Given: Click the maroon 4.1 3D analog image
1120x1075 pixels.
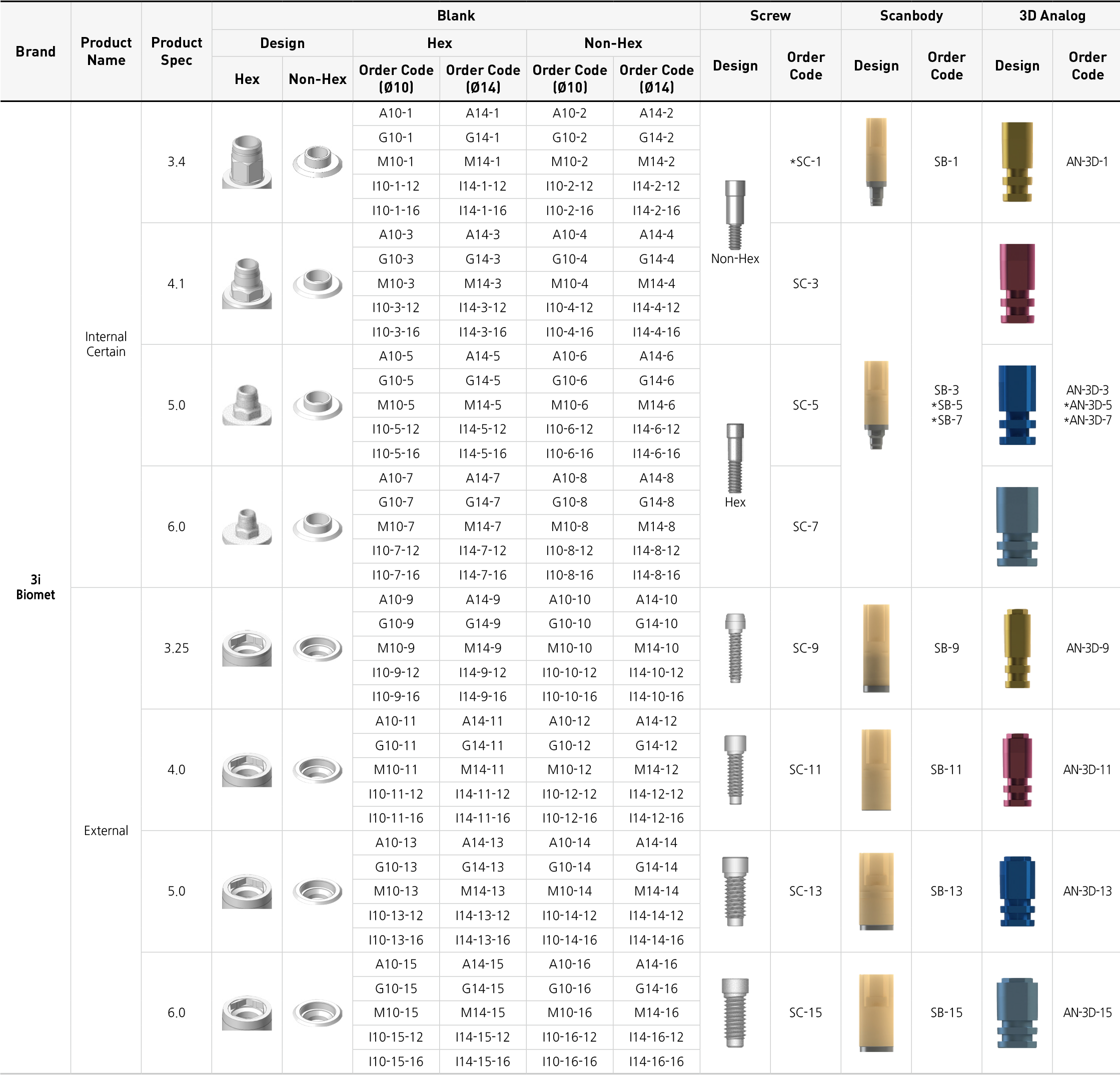Looking at the screenshot, I should click(x=1017, y=284).
